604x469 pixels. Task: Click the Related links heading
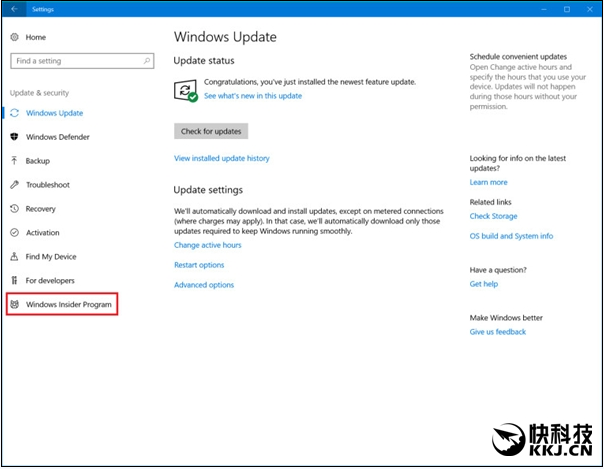[490, 202]
